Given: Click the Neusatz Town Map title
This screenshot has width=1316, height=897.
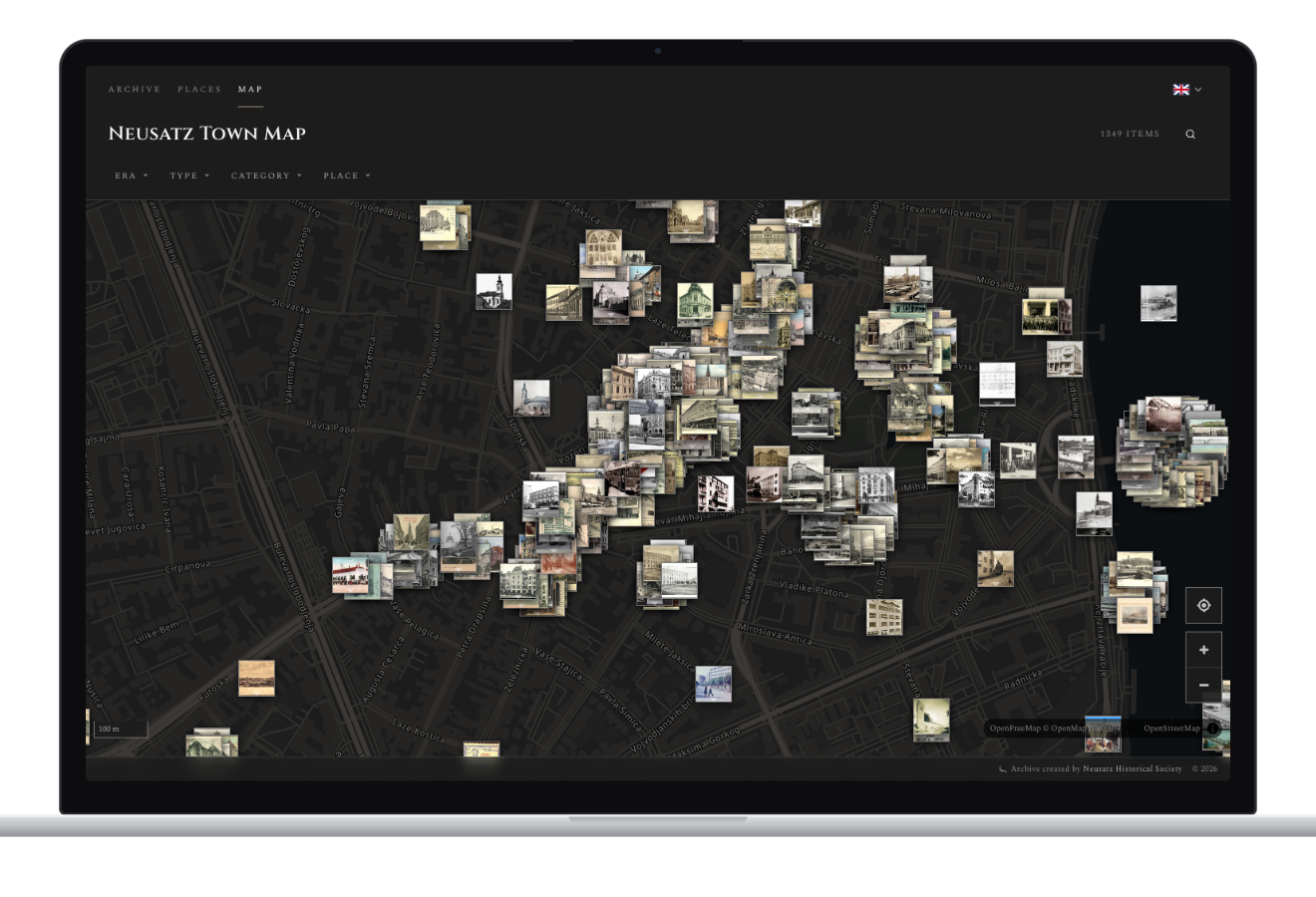Looking at the screenshot, I should 207,134.
